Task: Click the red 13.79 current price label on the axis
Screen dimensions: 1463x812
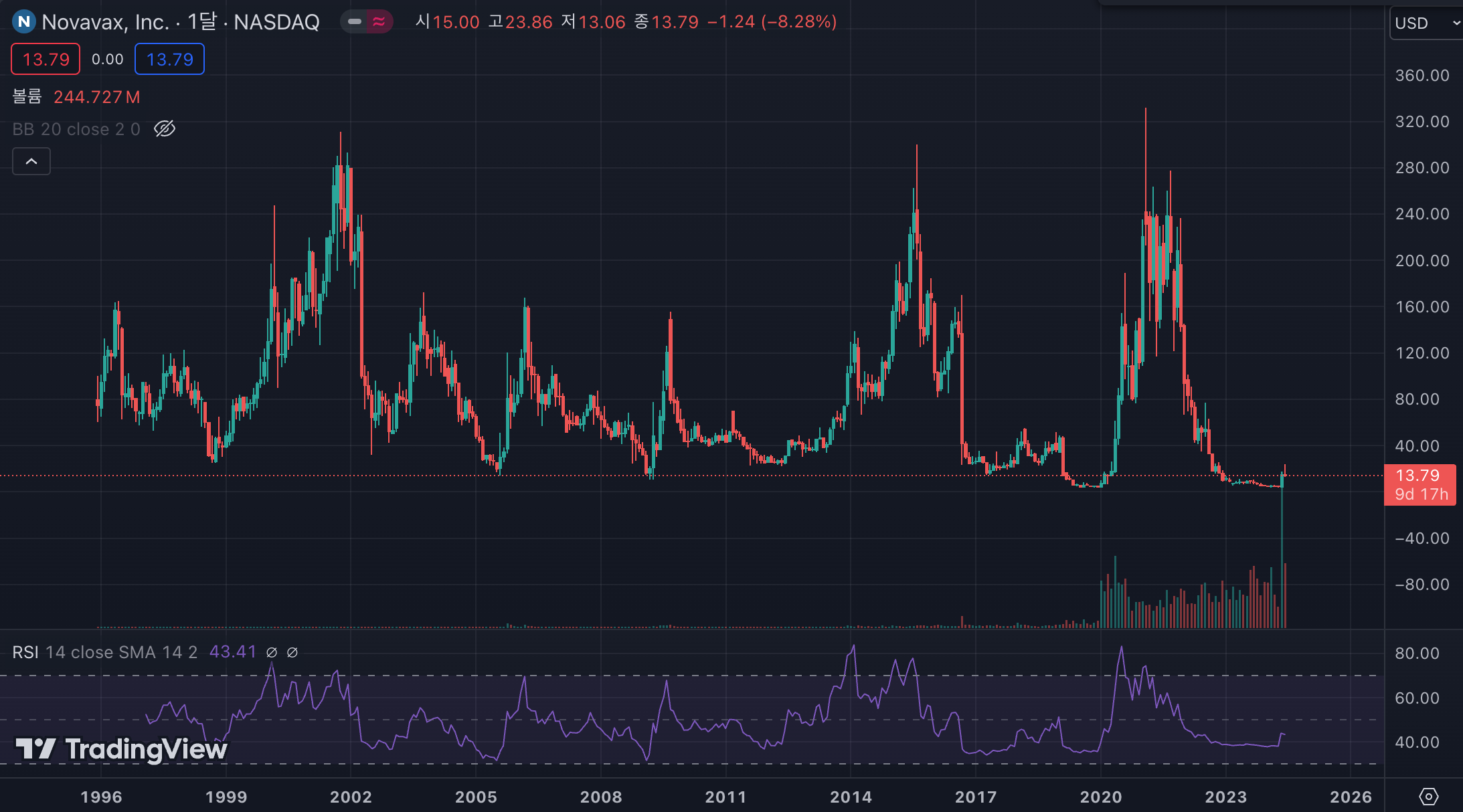Action: [x=1419, y=476]
